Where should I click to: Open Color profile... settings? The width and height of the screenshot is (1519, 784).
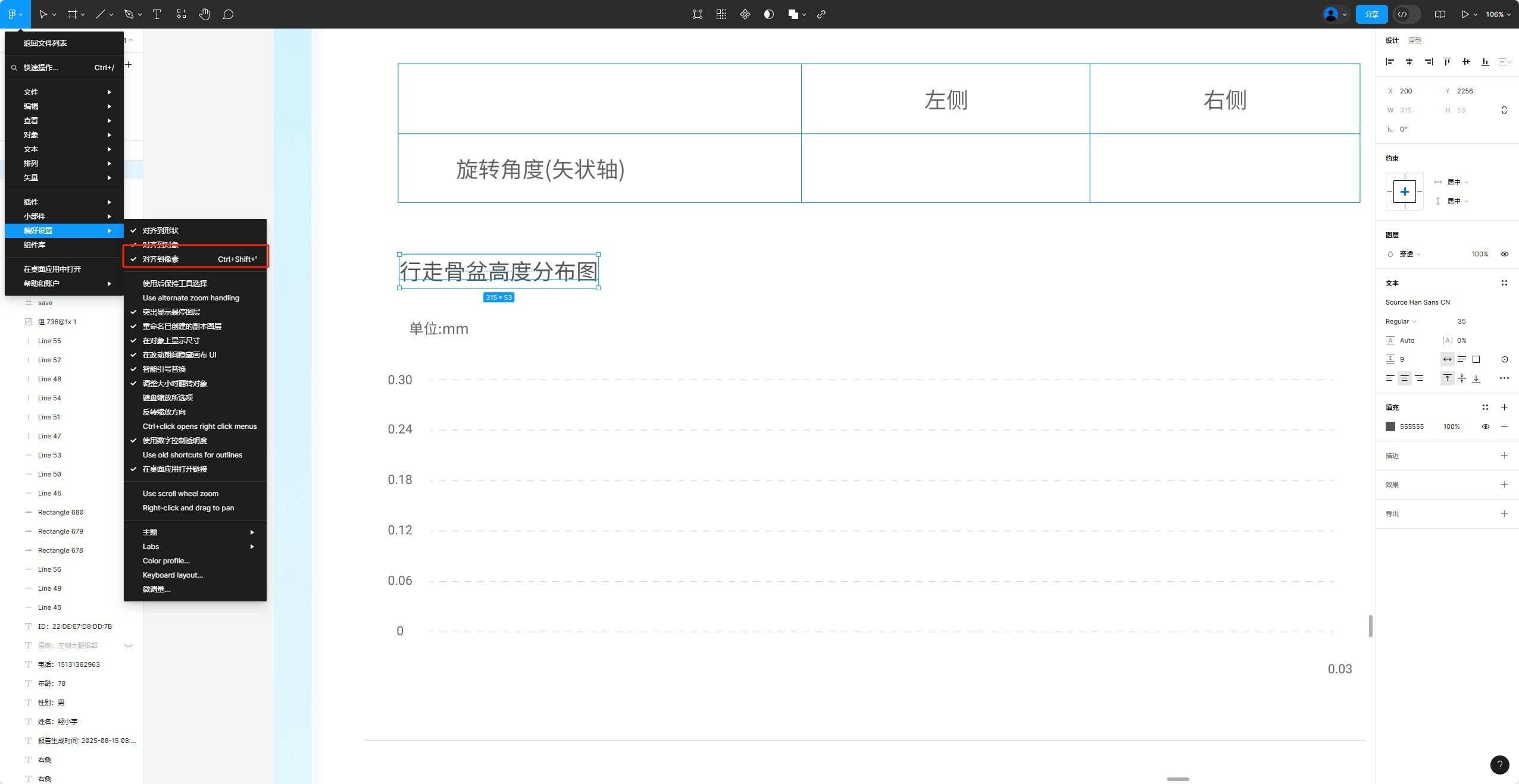pos(195,561)
